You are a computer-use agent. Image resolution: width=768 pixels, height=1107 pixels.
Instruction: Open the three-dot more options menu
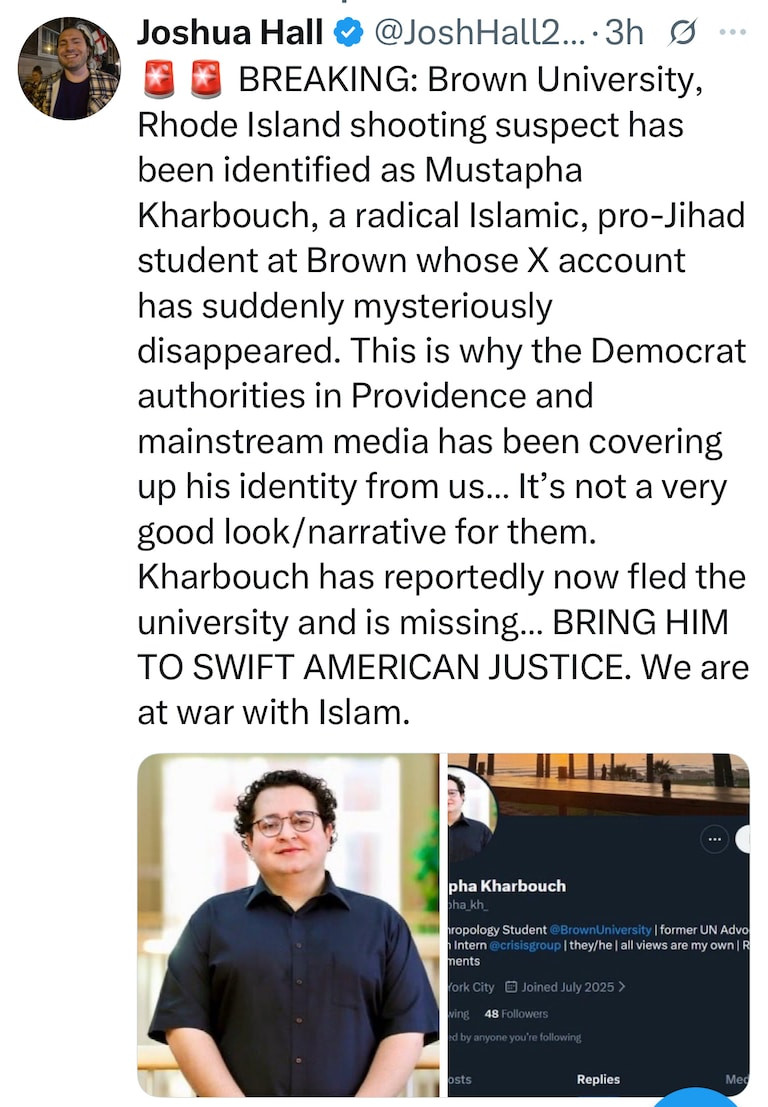click(731, 32)
